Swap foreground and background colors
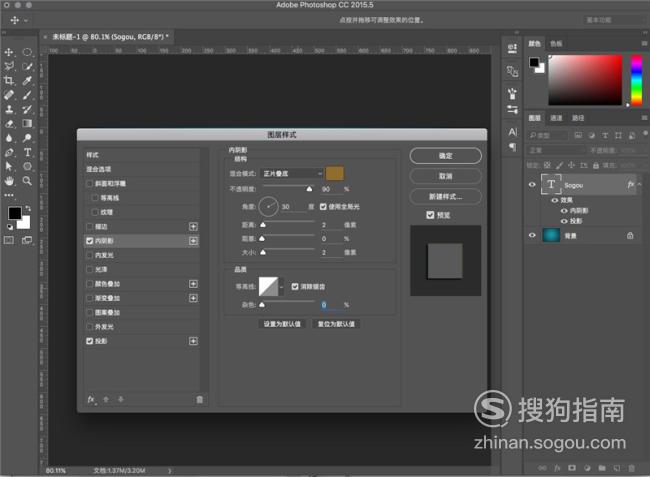The image size is (650, 477). tap(27, 208)
